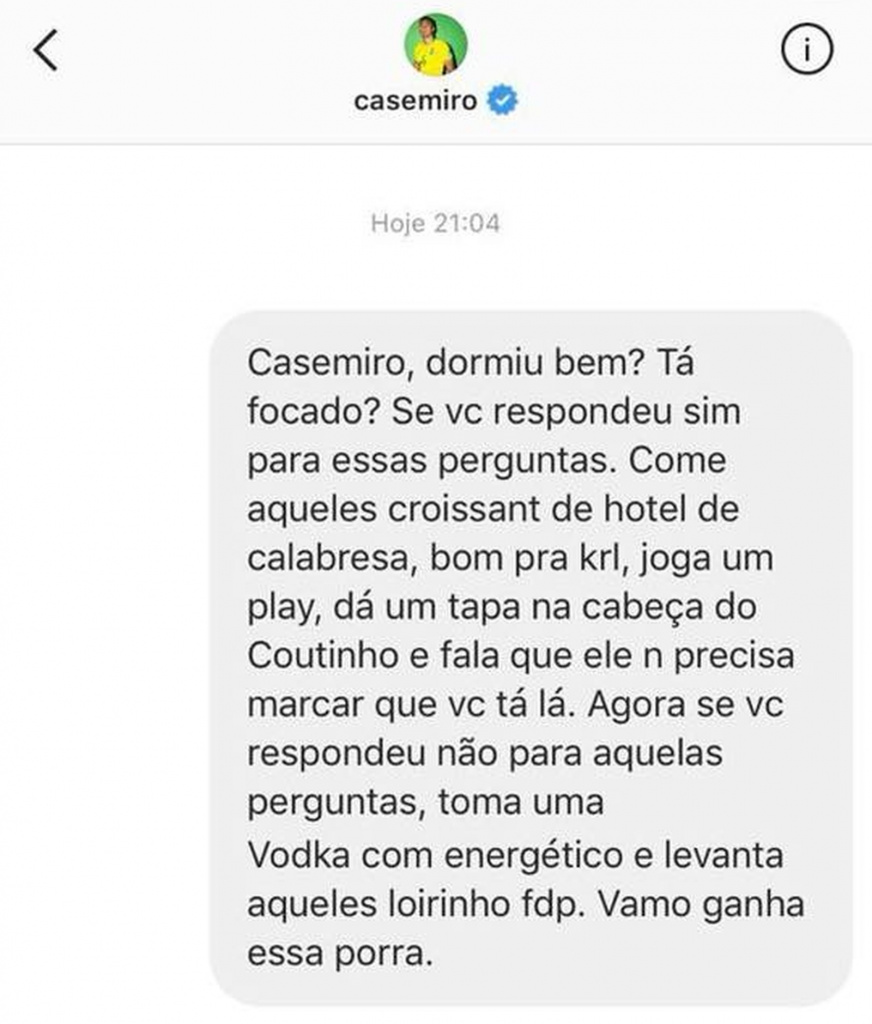Go back using the left arrow
Image resolution: width=872 pixels, height=1024 pixels.
pyautogui.click(x=46, y=50)
